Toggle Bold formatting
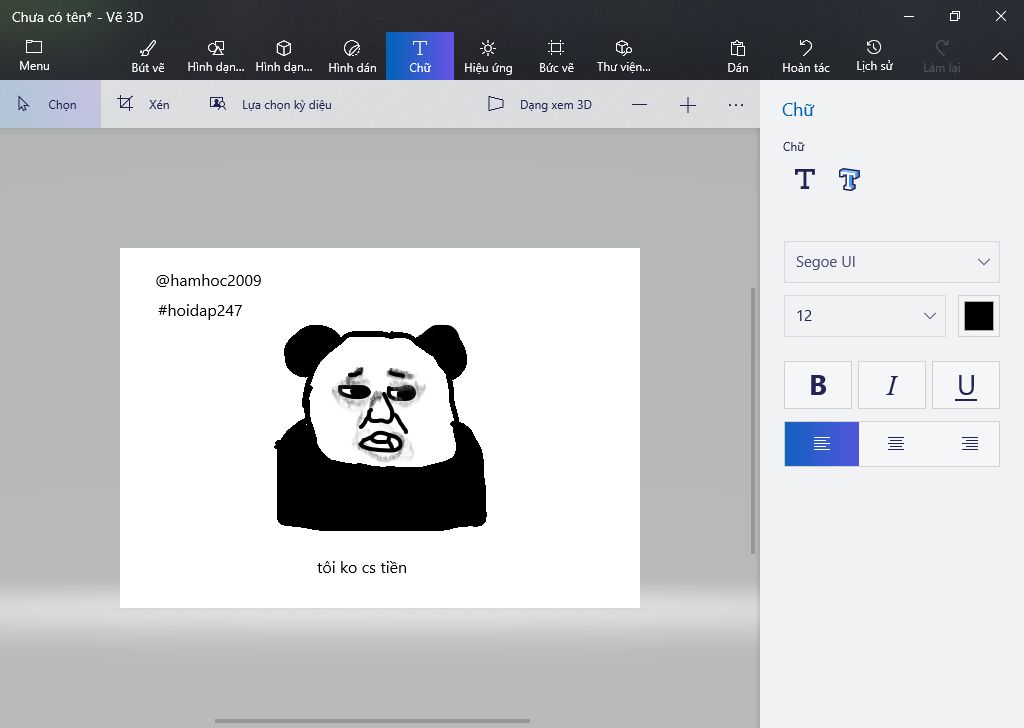This screenshot has height=728, width=1024. coord(818,385)
